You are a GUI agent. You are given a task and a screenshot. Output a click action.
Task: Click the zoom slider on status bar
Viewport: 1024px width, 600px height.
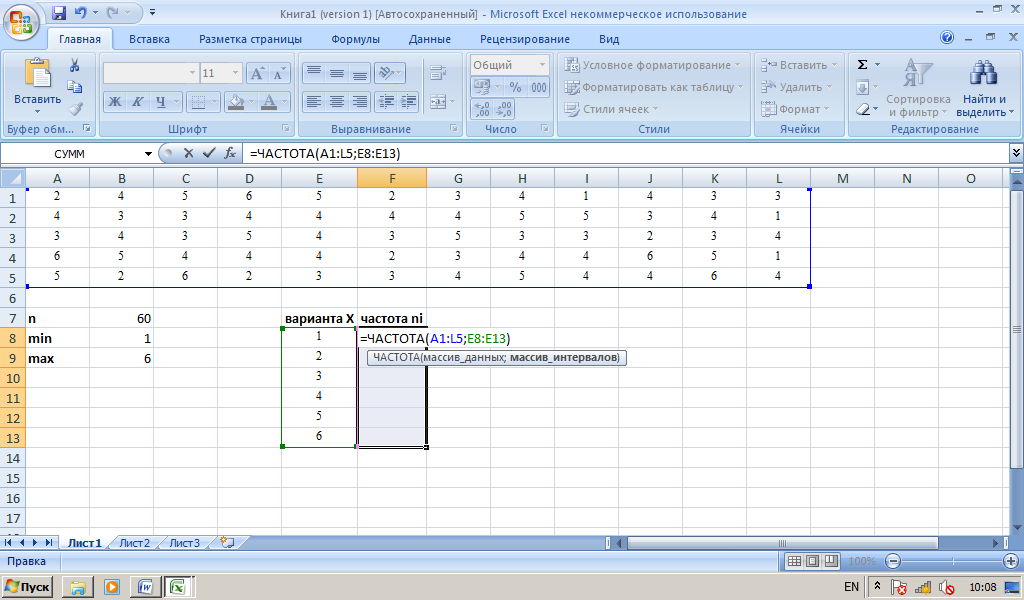click(x=952, y=561)
